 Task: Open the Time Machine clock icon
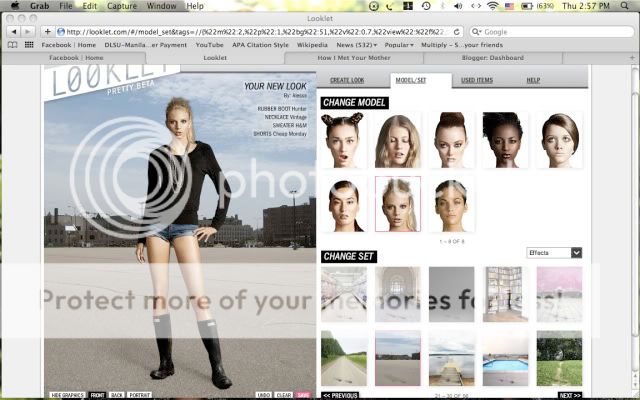click(x=426, y=6)
